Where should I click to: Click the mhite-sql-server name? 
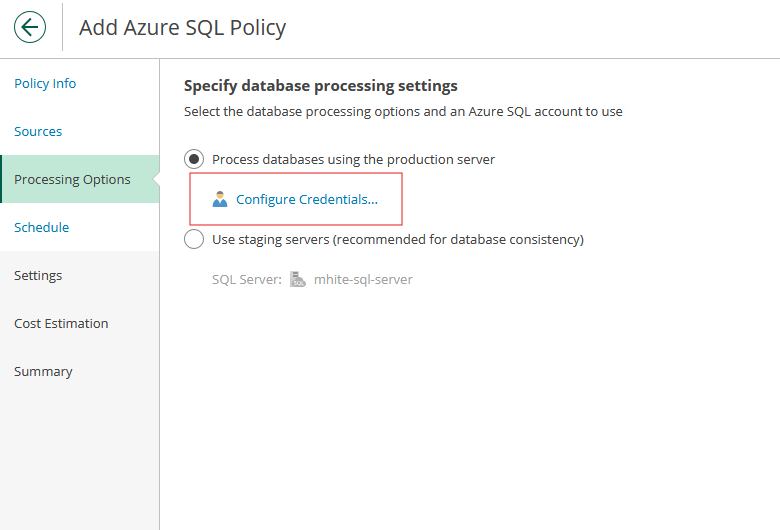pyautogui.click(x=363, y=279)
